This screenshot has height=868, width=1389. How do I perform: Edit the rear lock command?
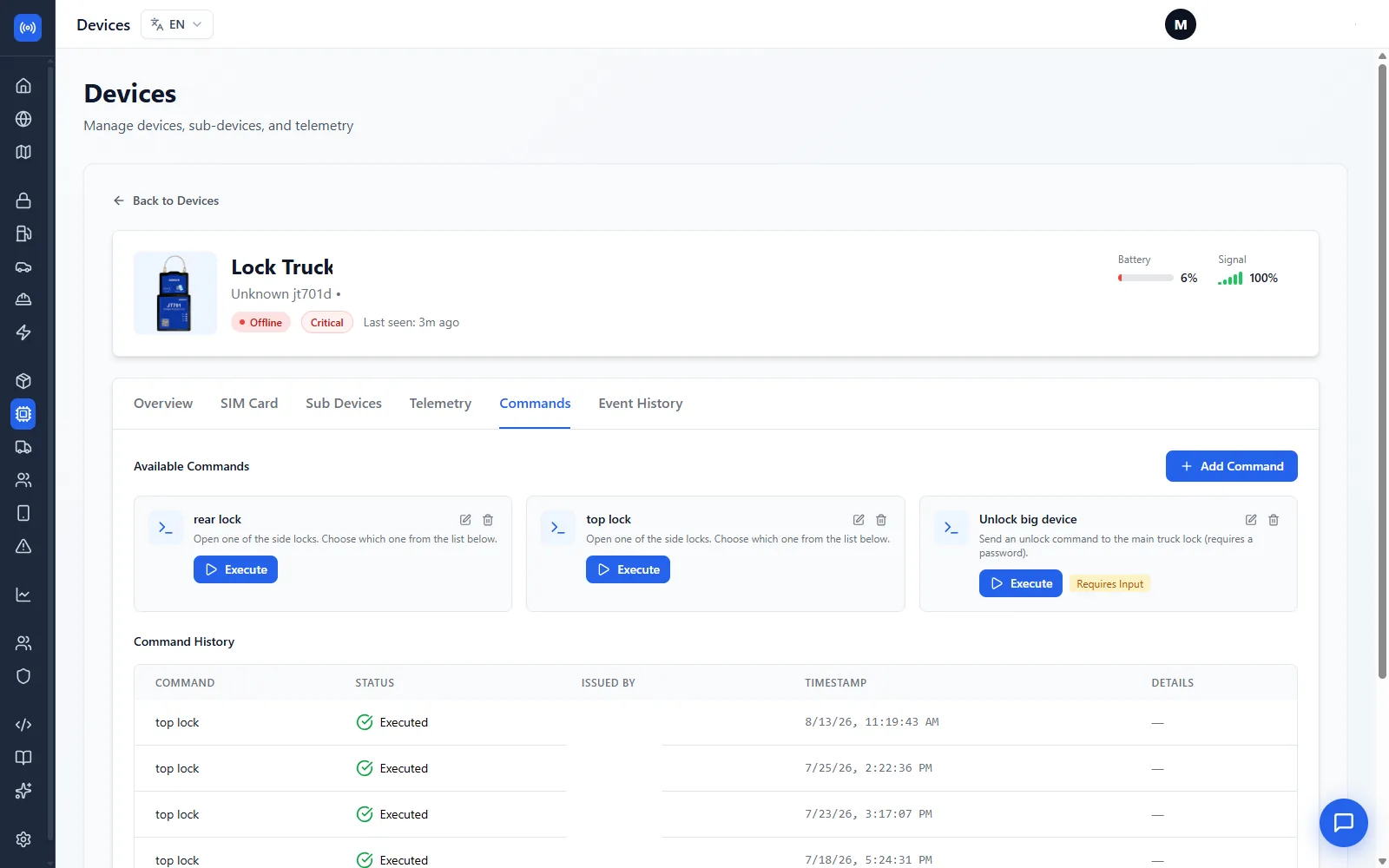(465, 520)
